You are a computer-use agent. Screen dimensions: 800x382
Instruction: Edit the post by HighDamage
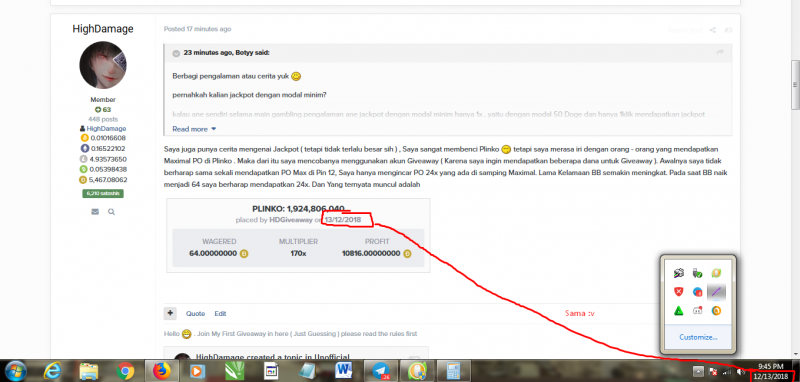pyautogui.click(x=220, y=314)
